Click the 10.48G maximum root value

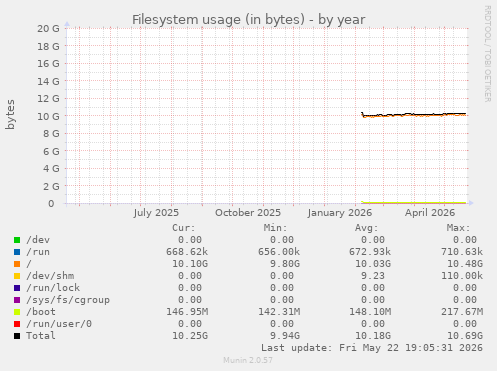click(x=465, y=264)
